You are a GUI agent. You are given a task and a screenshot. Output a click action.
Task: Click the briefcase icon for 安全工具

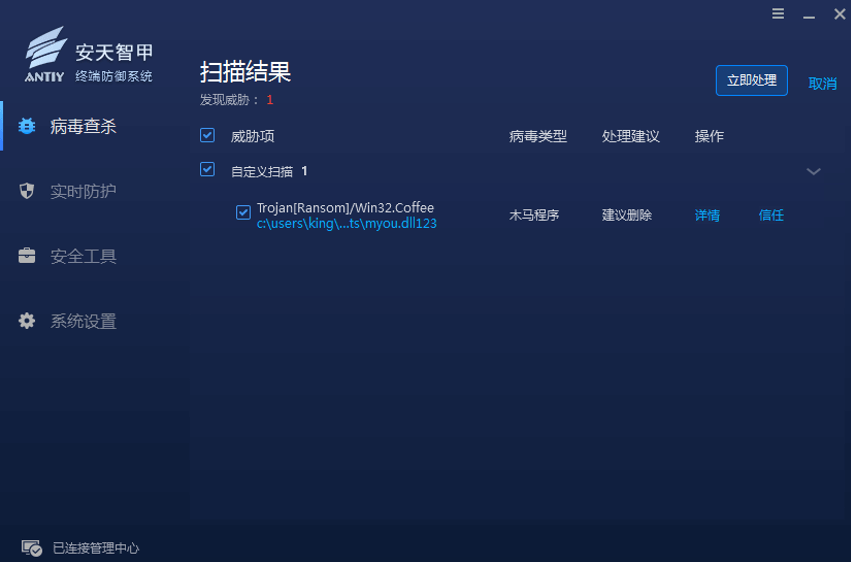click(x=27, y=256)
